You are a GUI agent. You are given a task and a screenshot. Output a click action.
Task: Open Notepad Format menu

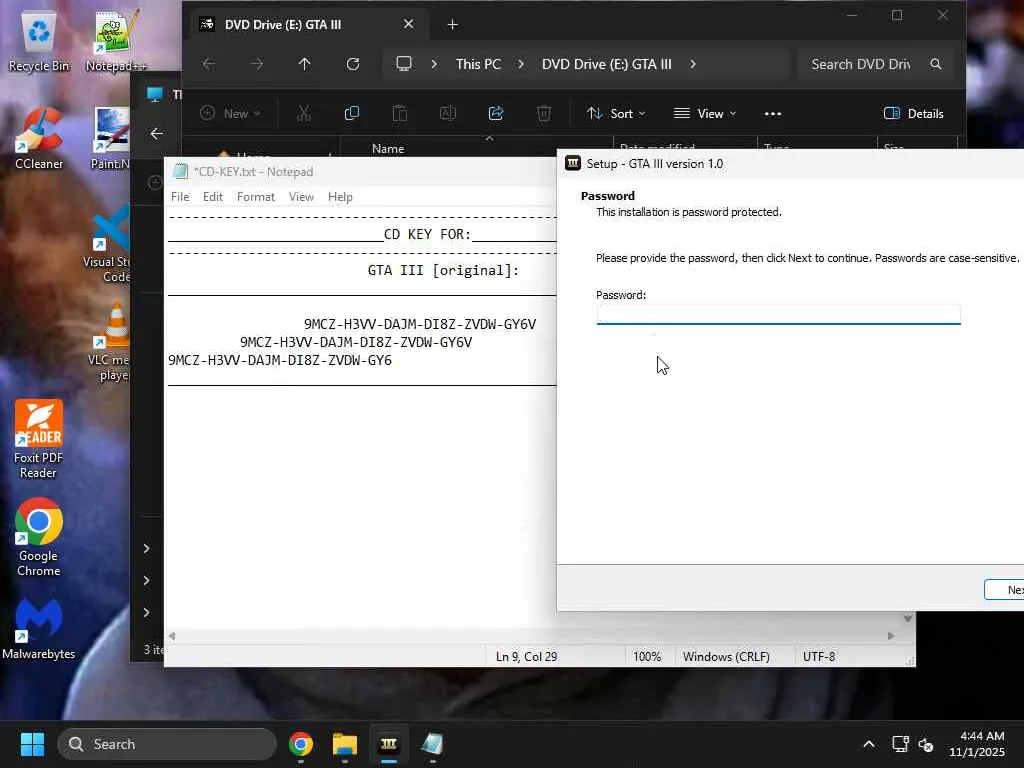[255, 197]
